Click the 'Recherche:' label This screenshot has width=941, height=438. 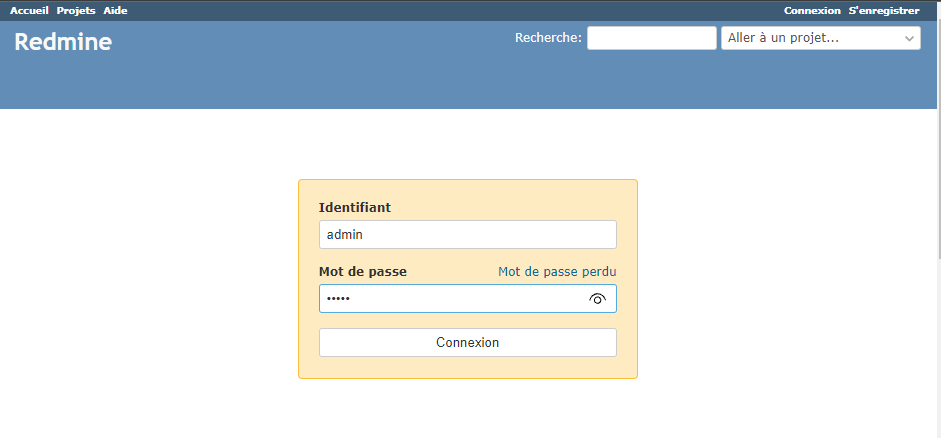(x=549, y=38)
